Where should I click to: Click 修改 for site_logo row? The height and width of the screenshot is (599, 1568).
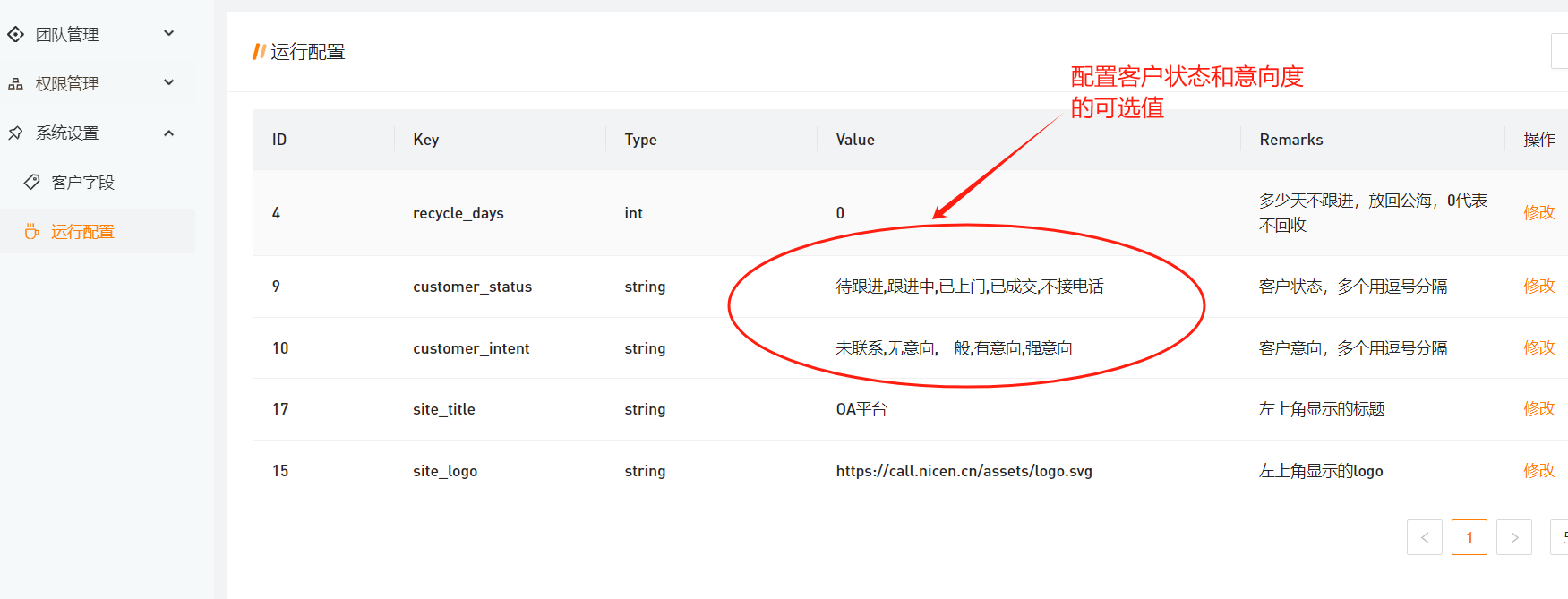click(x=1538, y=470)
